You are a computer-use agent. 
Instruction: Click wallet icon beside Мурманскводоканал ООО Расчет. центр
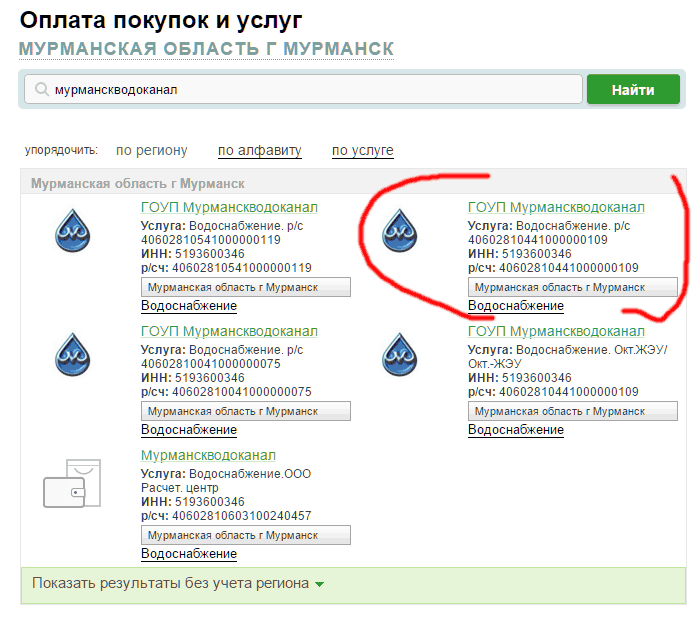click(72, 483)
